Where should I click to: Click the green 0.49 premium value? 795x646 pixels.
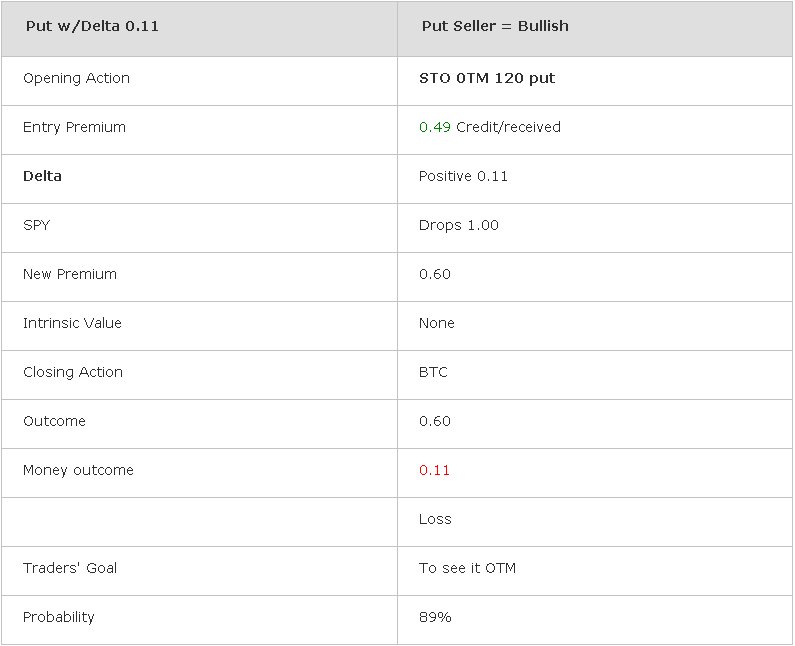(x=435, y=127)
